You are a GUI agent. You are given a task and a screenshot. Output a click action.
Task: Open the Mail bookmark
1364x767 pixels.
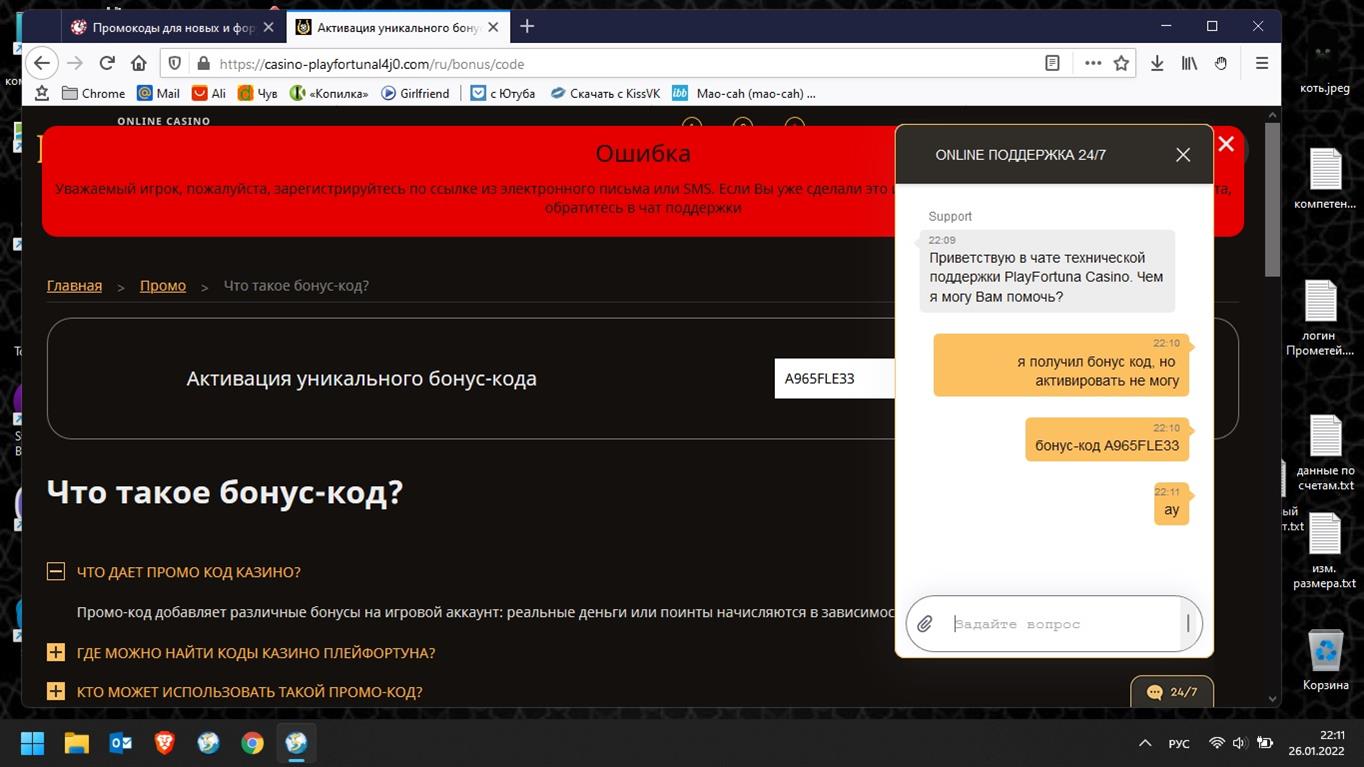pyautogui.click(x=158, y=93)
